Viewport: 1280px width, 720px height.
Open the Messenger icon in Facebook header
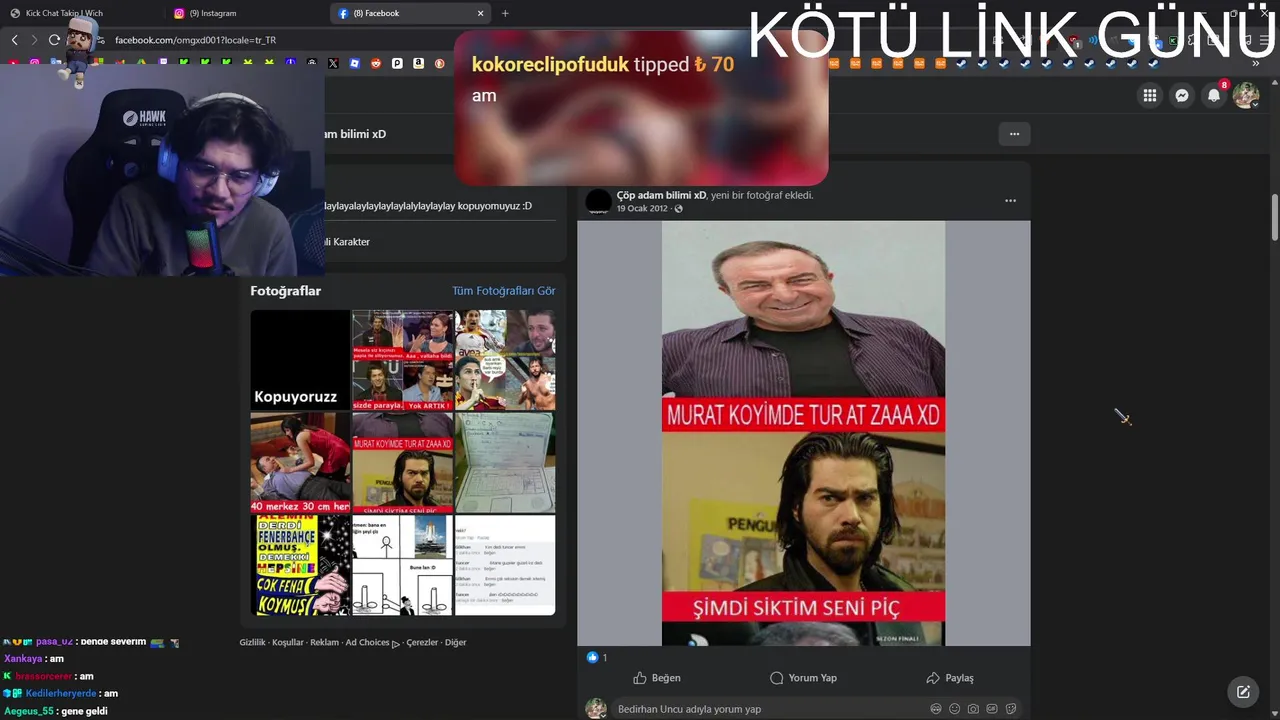[1182, 95]
